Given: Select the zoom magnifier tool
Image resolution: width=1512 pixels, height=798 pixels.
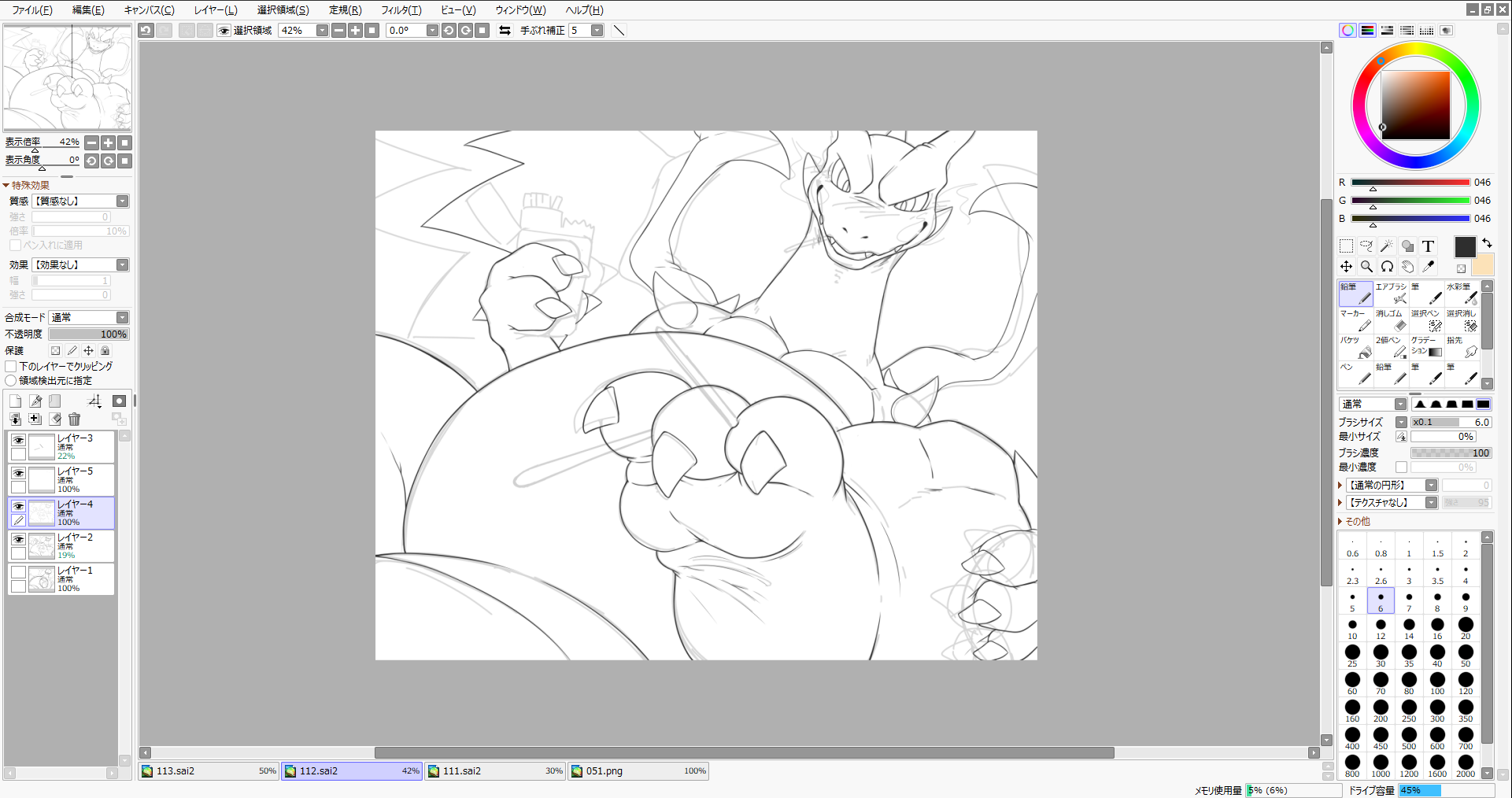Looking at the screenshot, I should (1366, 267).
